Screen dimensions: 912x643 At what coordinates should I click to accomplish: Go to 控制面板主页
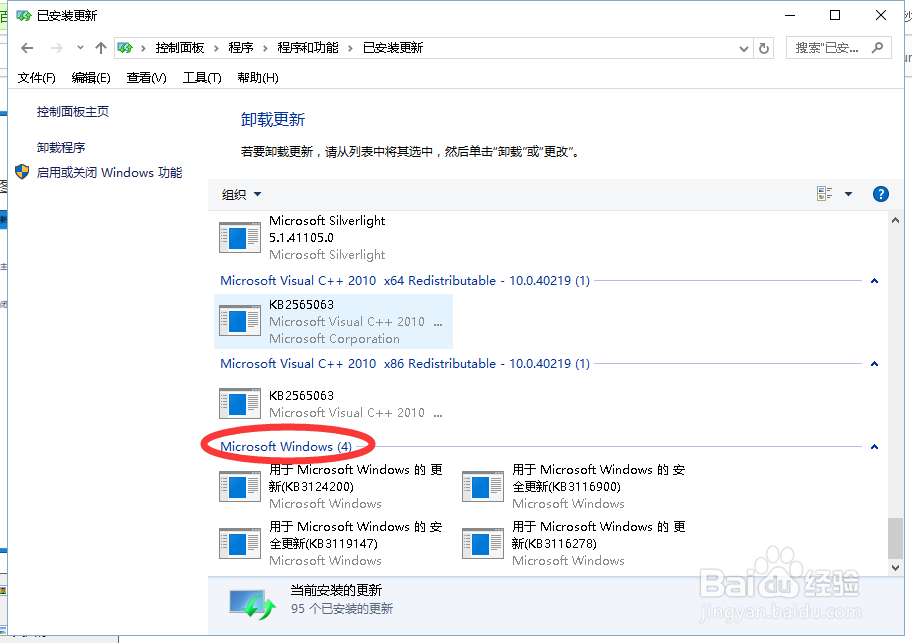73,112
